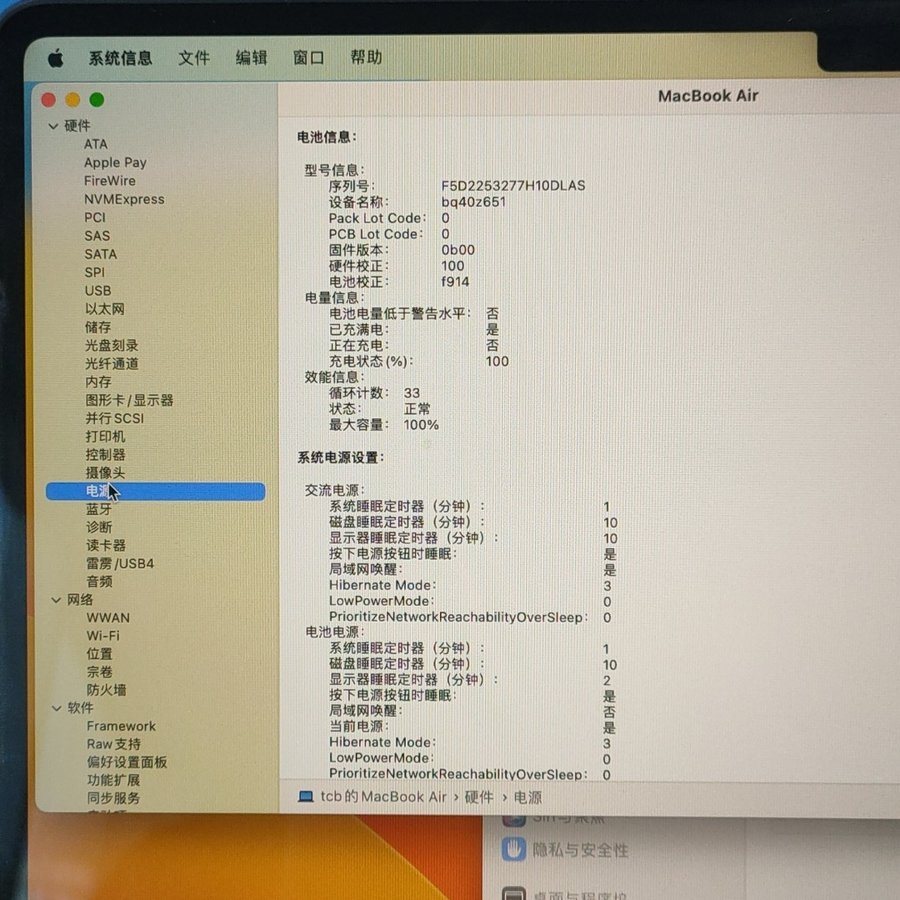Select 储存 in the sidebar
Viewport: 900px width, 900px height.
[x=98, y=327]
